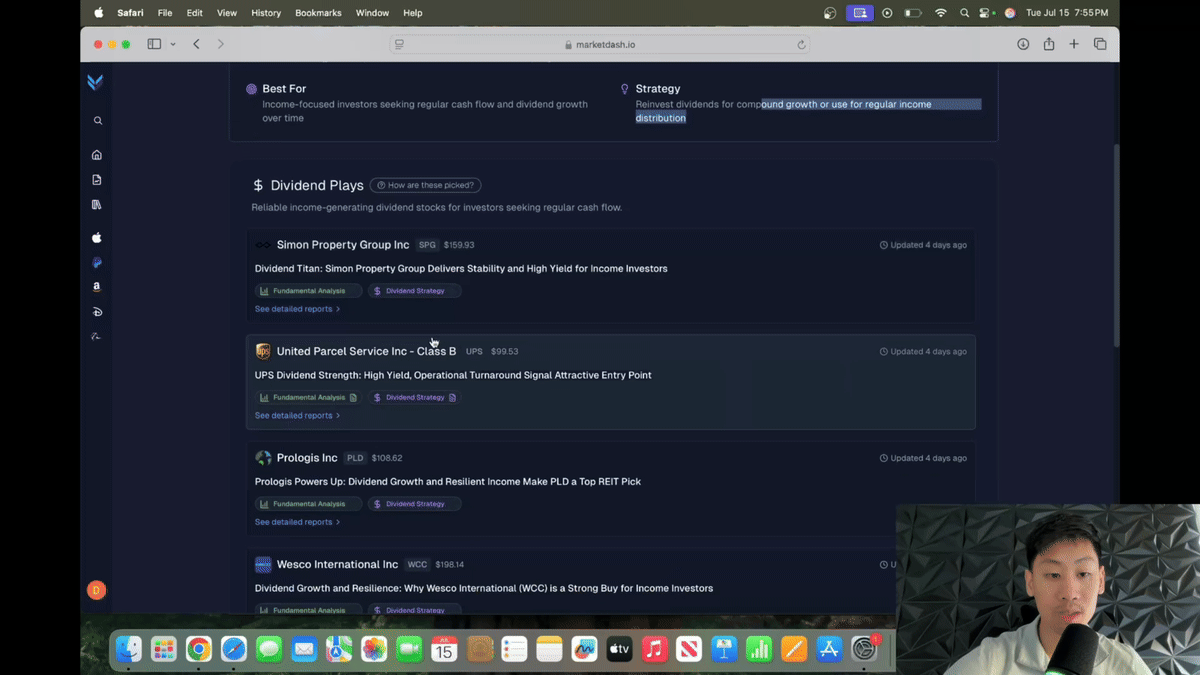1200x675 pixels.
Task: Open the Bookmarks menu
Action: [x=318, y=13]
